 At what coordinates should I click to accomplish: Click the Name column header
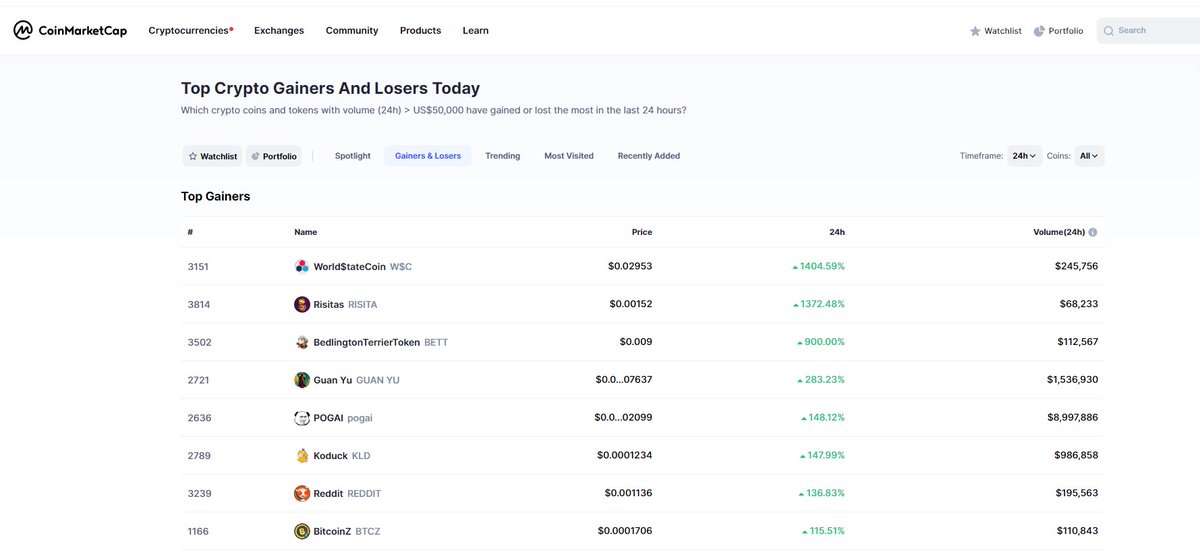pos(305,232)
